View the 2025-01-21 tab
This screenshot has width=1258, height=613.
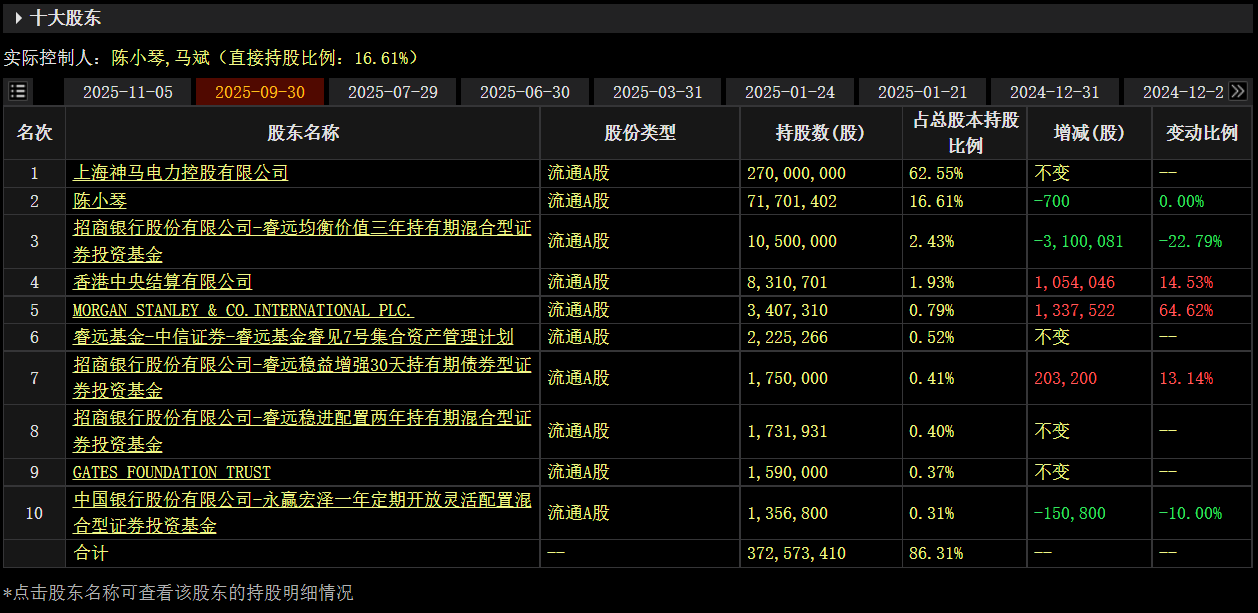pos(922,92)
